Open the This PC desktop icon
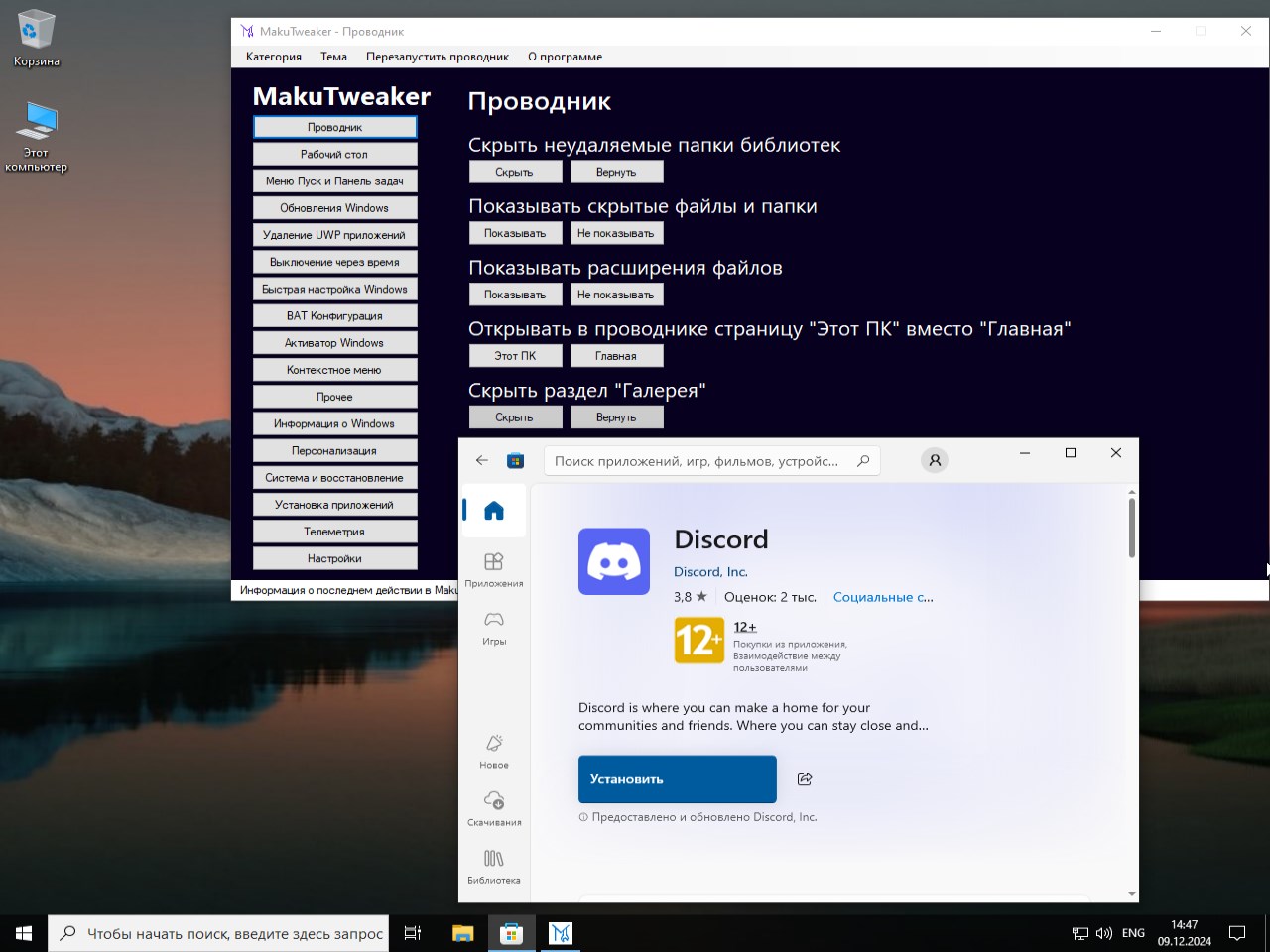 click(x=37, y=136)
